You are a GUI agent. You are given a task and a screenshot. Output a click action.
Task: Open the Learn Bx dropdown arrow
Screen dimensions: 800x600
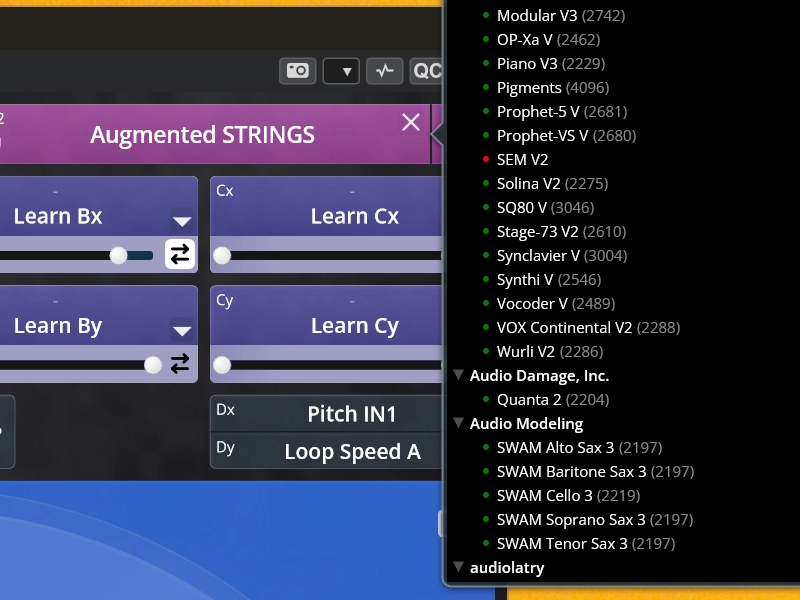tap(182, 220)
